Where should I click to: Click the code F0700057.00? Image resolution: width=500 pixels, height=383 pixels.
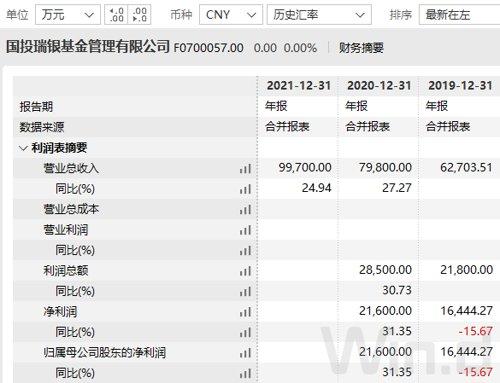(x=208, y=48)
